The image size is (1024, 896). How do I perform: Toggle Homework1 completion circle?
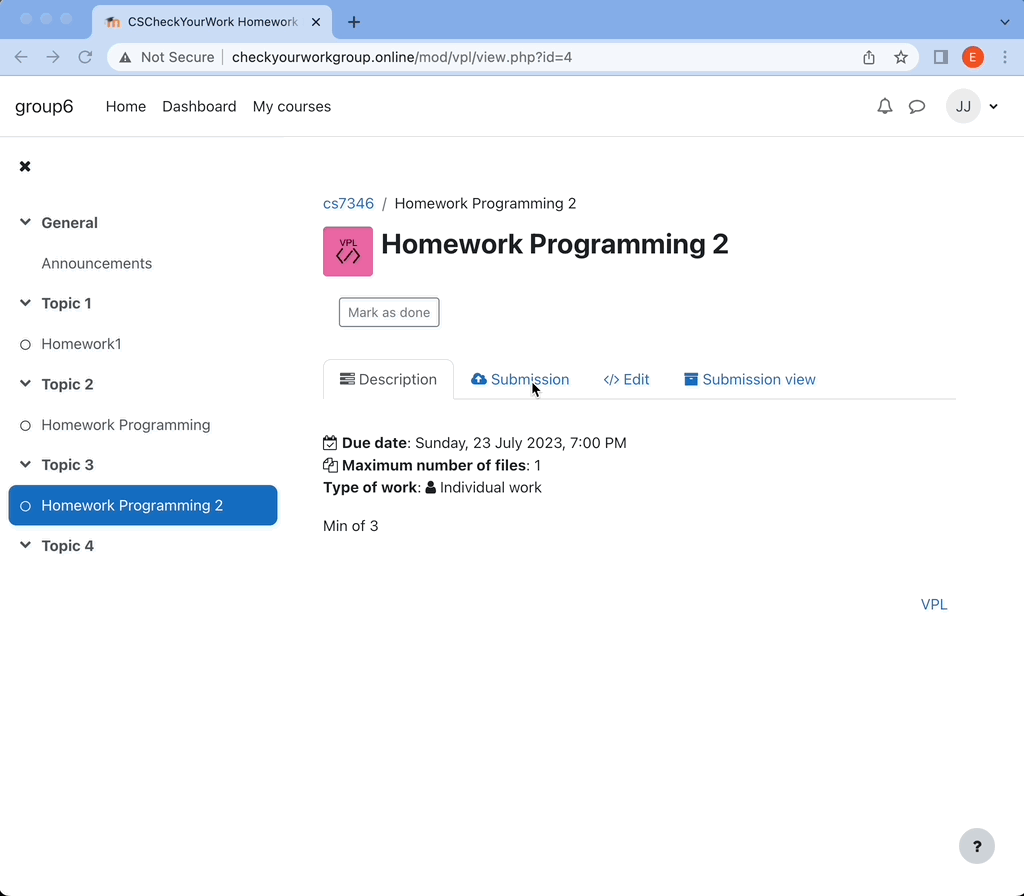coord(26,344)
